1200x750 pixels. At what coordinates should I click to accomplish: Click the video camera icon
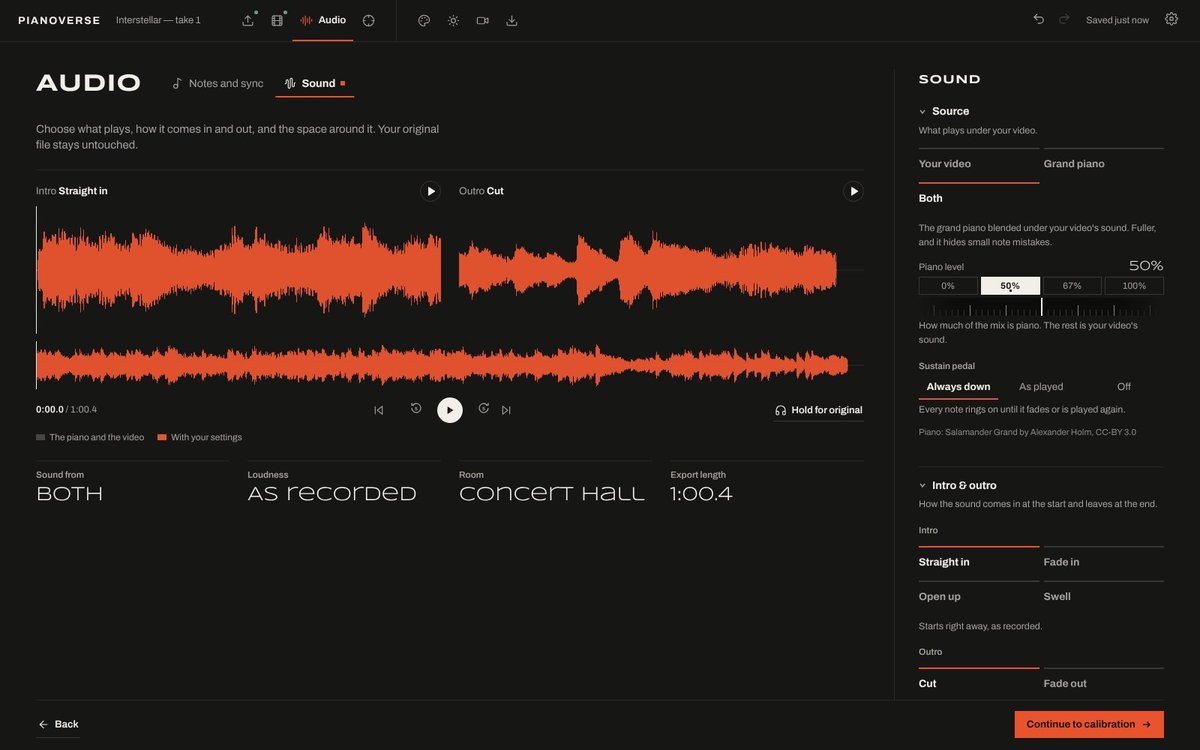tap(483, 20)
